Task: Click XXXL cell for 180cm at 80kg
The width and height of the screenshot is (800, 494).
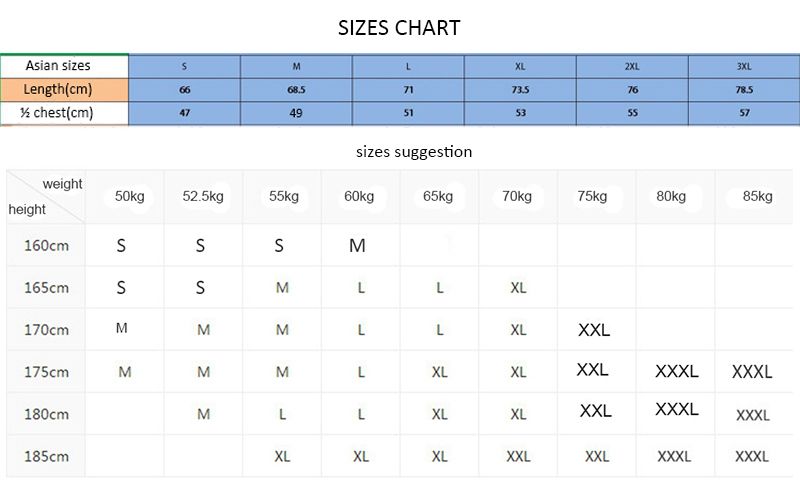Action: [676, 409]
